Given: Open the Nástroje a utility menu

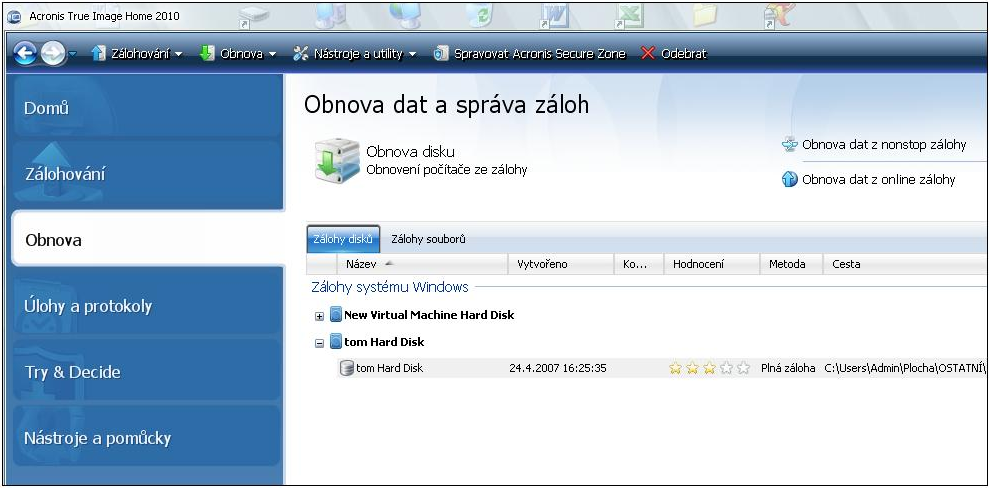Looking at the screenshot, I should pos(354,54).
